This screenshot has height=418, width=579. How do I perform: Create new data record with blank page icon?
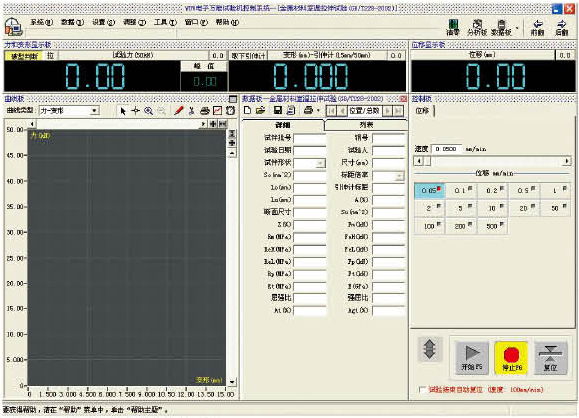[248, 110]
